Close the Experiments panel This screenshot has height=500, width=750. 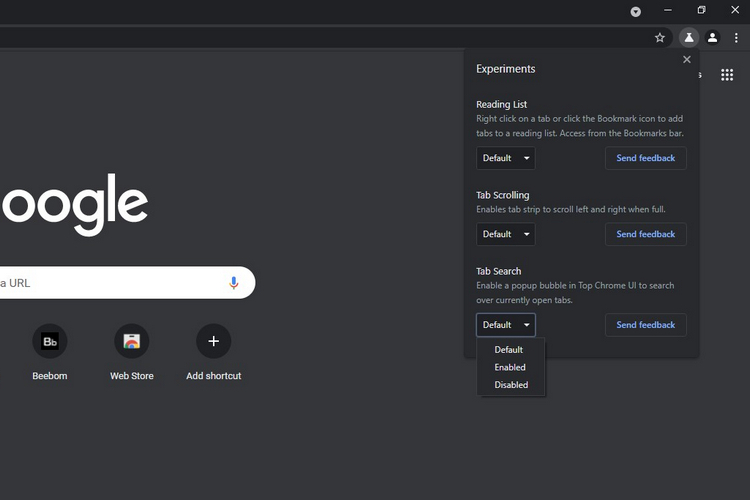pyautogui.click(x=687, y=60)
